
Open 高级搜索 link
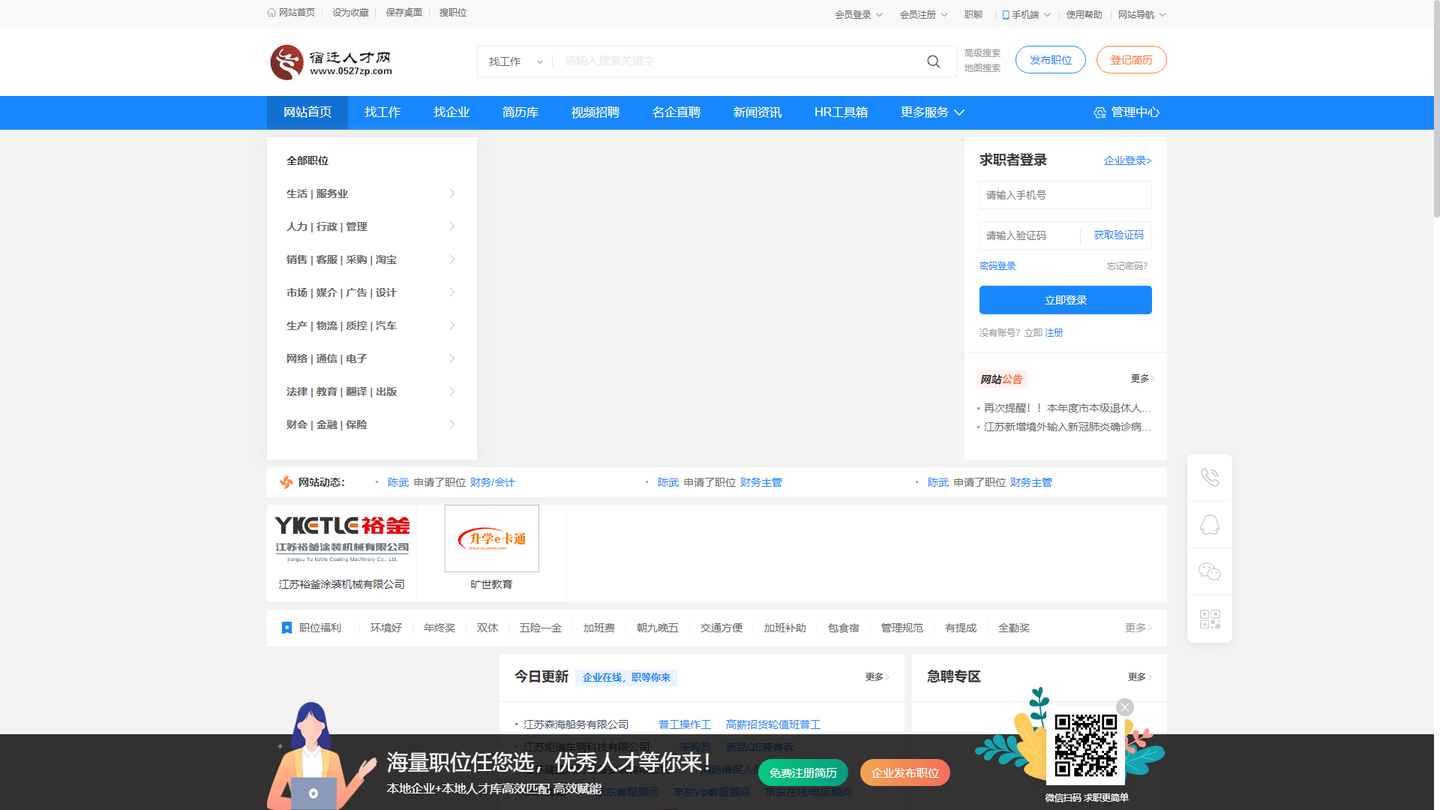982,53
